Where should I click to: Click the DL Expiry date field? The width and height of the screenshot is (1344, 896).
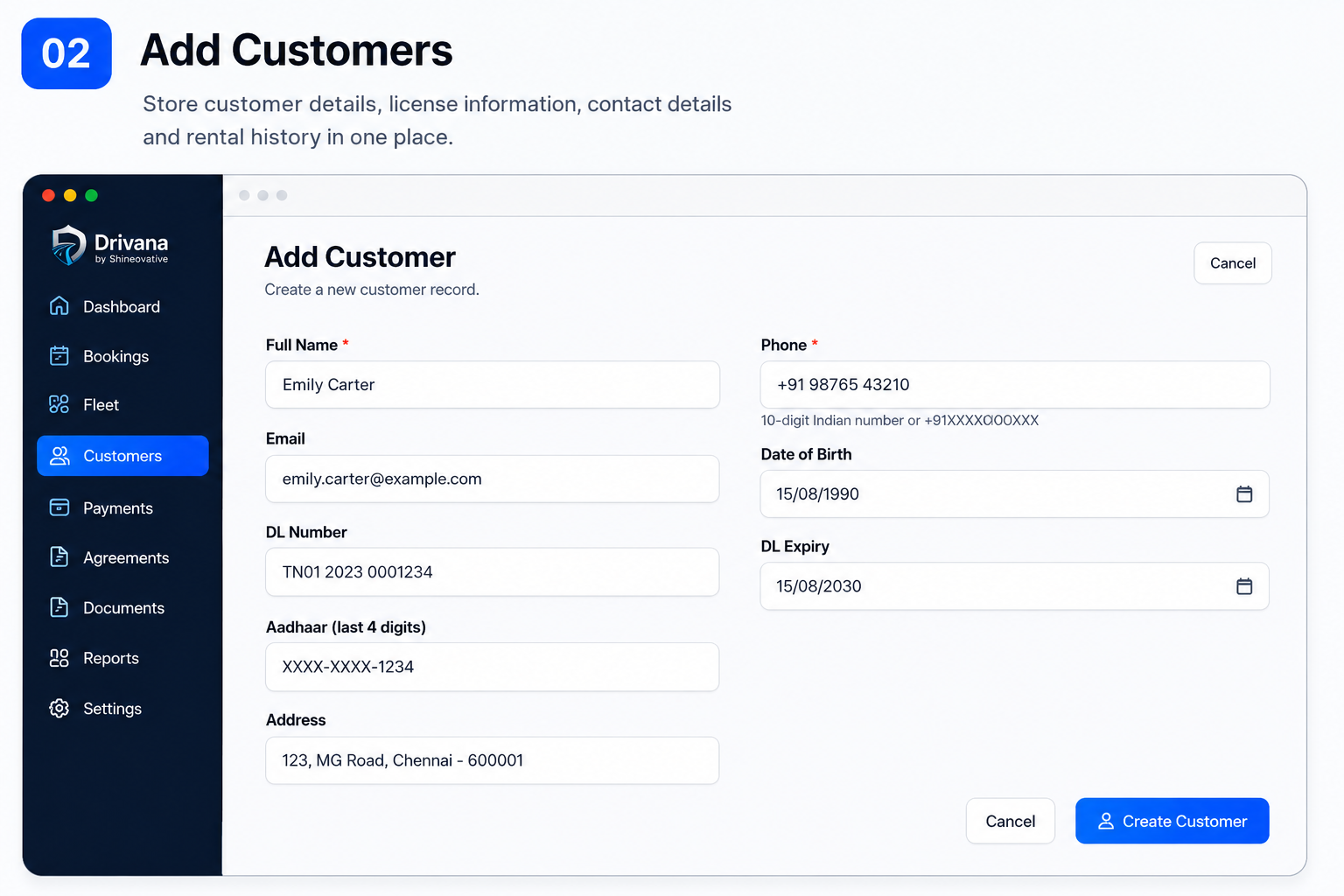[1015, 586]
